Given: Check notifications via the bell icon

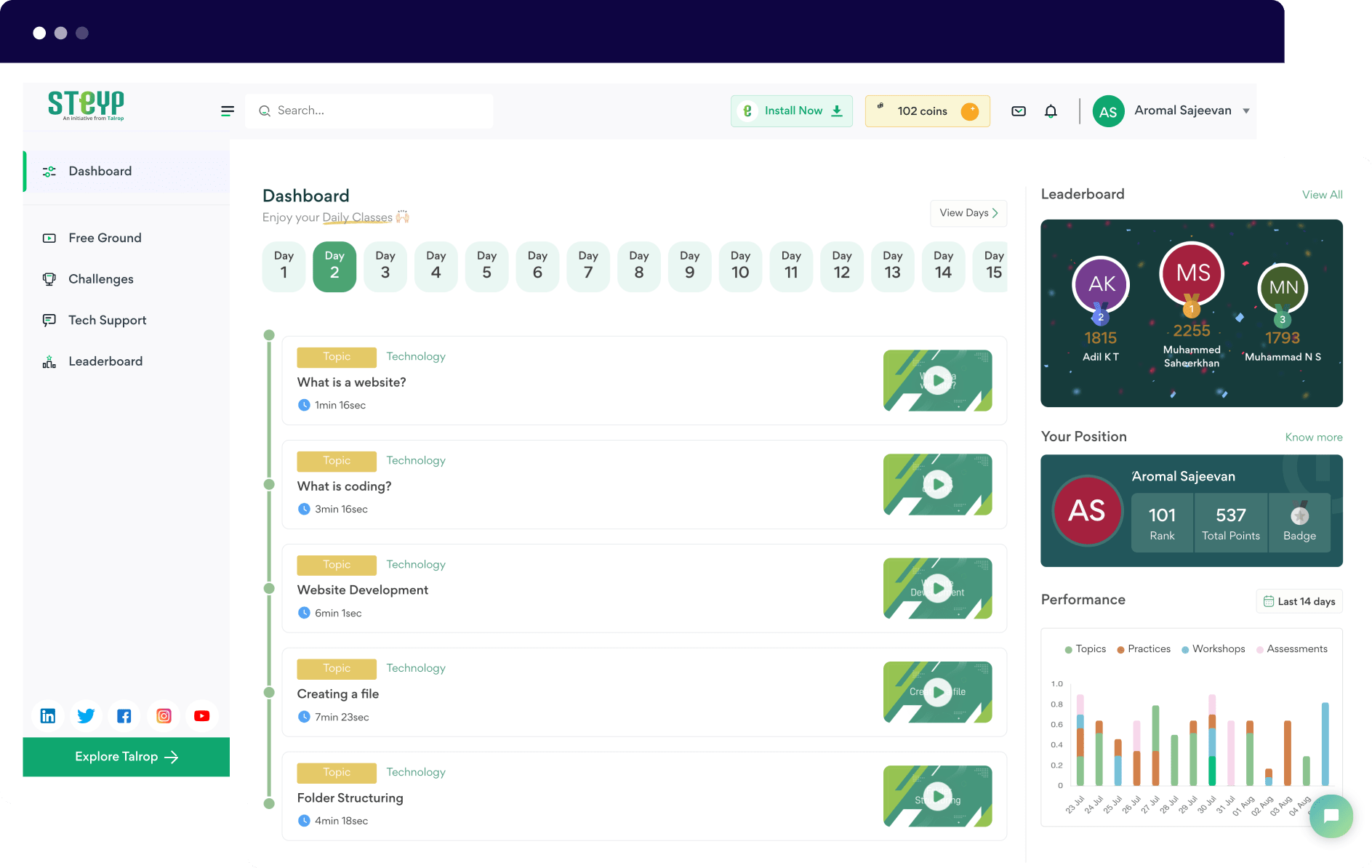Looking at the screenshot, I should click(x=1051, y=110).
